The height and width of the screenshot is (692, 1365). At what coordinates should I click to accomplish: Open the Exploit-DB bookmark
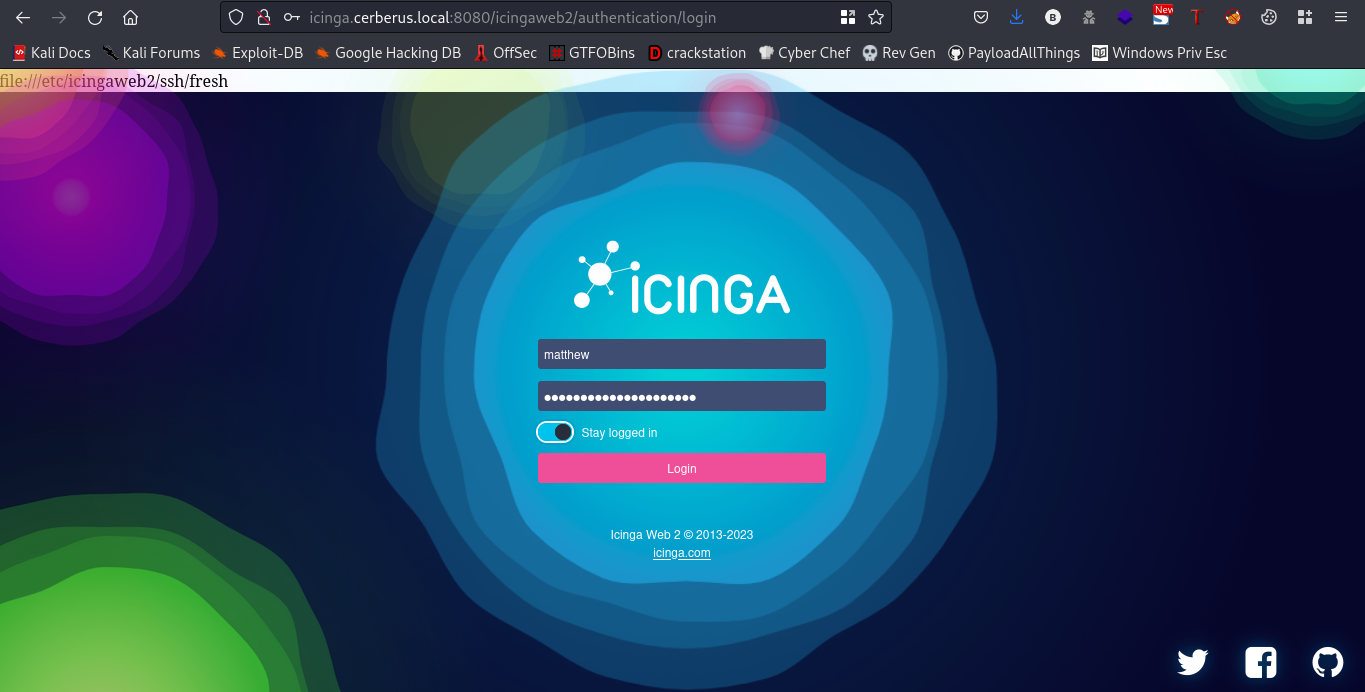point(258,53)
